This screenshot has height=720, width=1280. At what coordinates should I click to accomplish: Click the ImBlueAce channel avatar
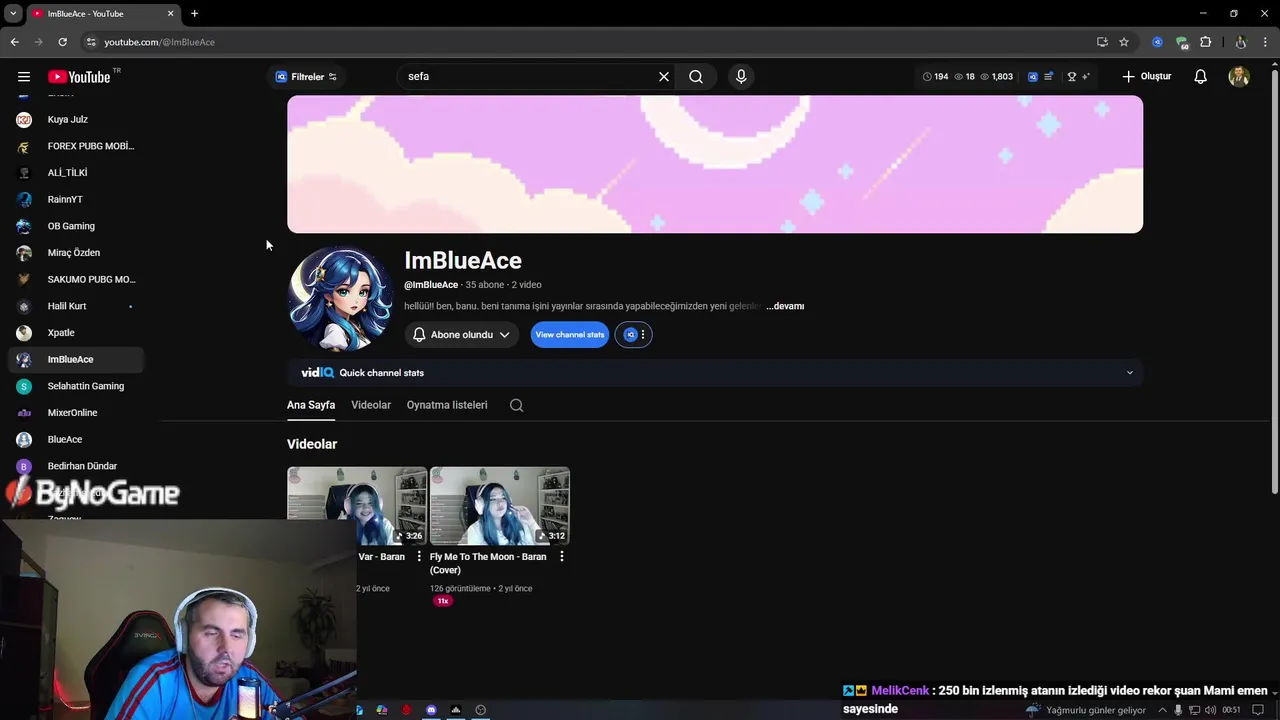[340, 298]
